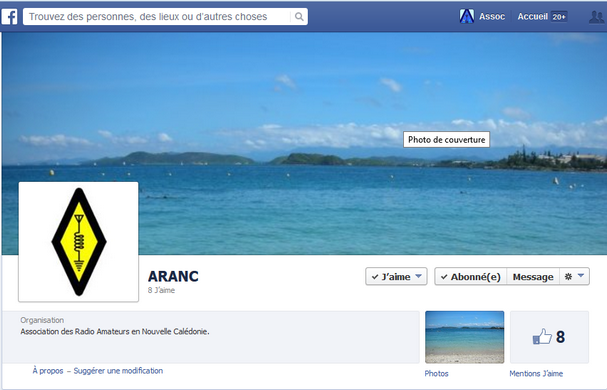Open friend requests icon in top bar
The width and height of the screenshot is (607, 390).
[x=596, y=17]
